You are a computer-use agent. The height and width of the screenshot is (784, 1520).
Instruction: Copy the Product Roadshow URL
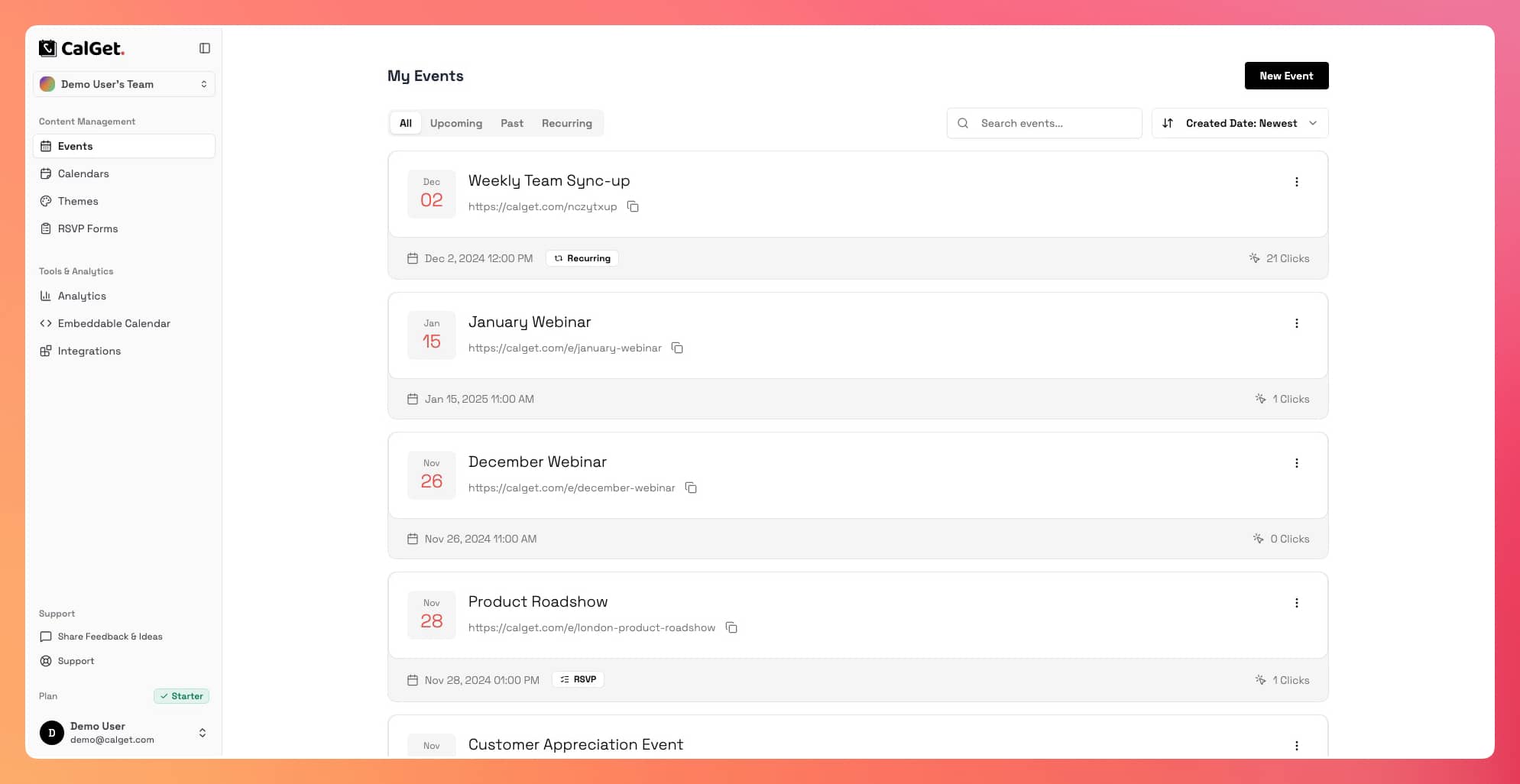(731, 627)
